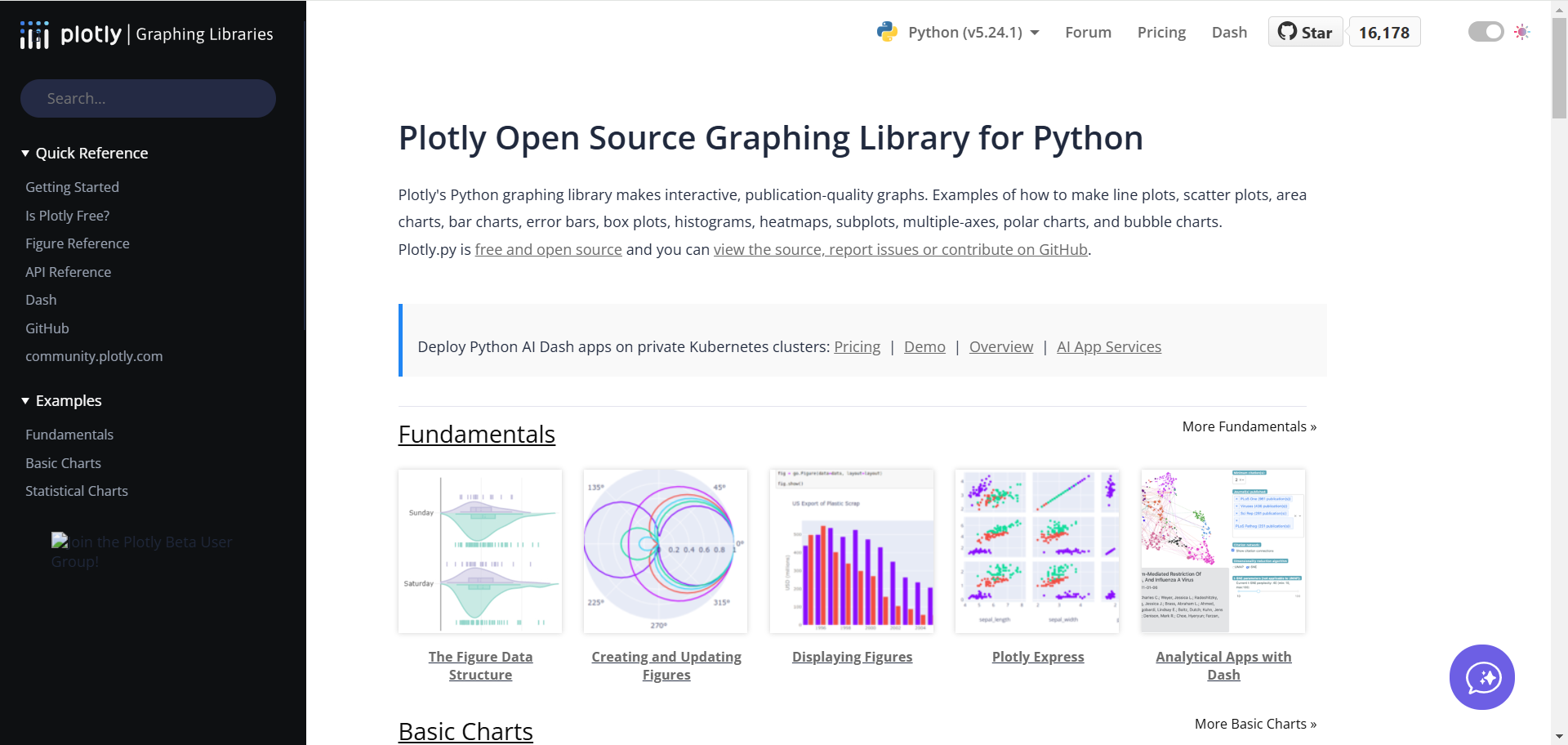
Task: Open Is Plotly Free? in sidebar
Action: click(67, 216)
